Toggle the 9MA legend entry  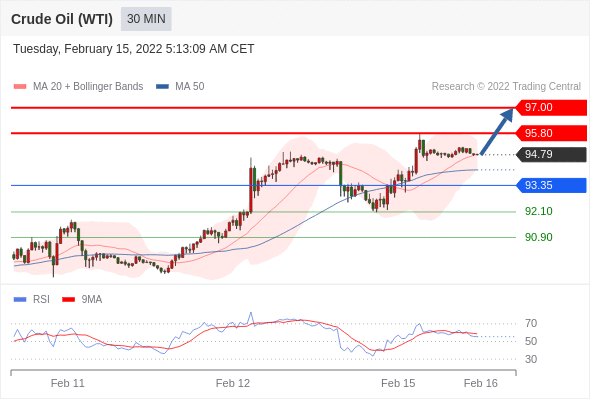(82, 300)
